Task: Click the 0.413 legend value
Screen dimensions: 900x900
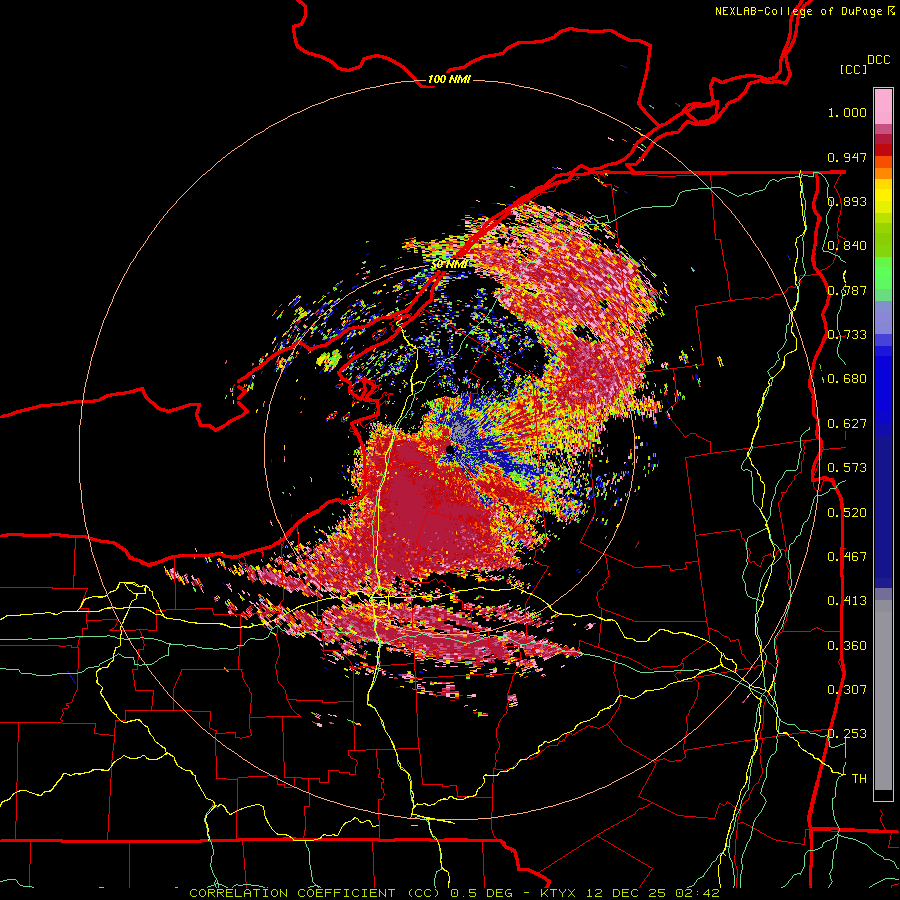Action: 847,601
